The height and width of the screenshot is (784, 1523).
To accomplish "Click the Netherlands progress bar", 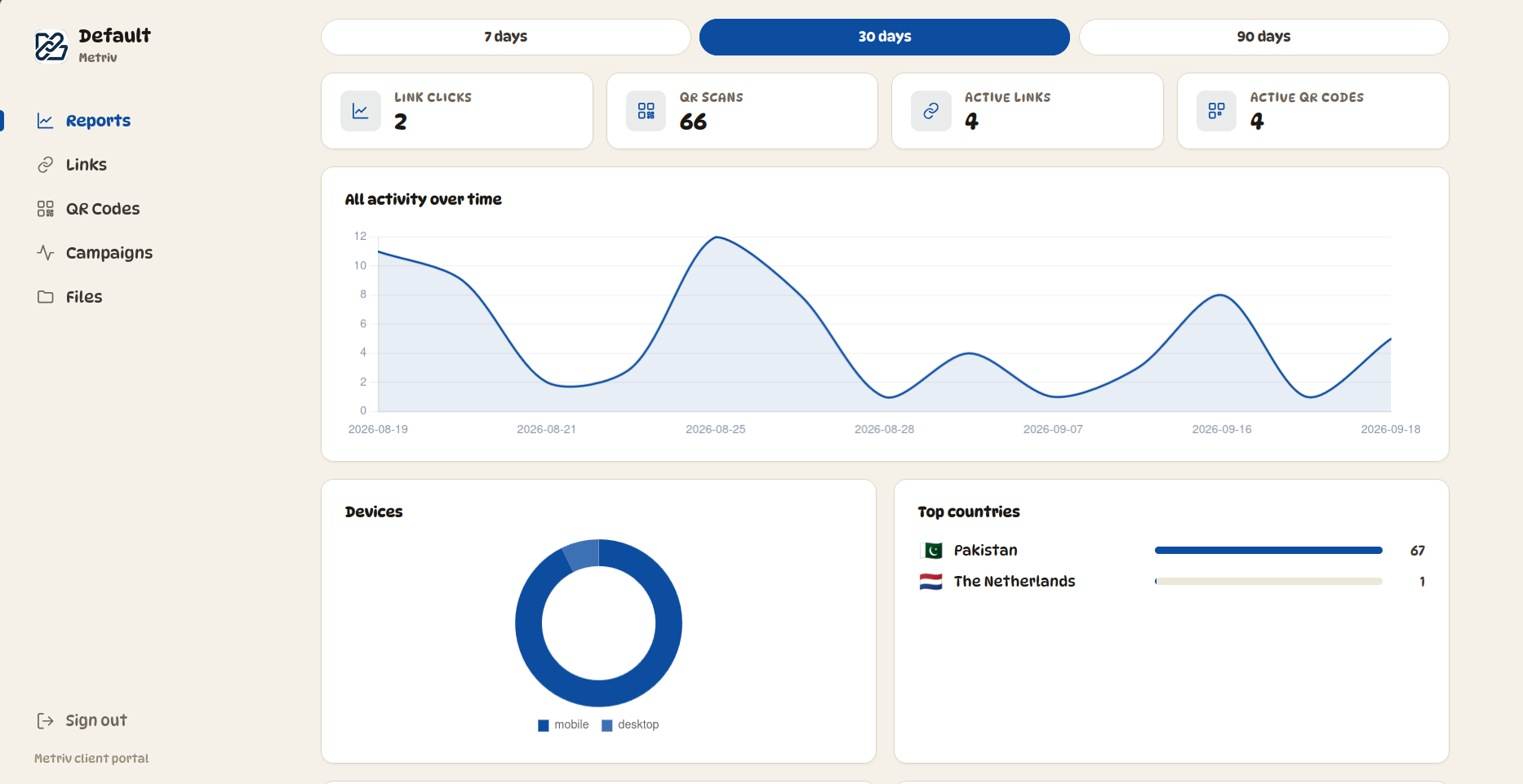I will pos(1268,582).
